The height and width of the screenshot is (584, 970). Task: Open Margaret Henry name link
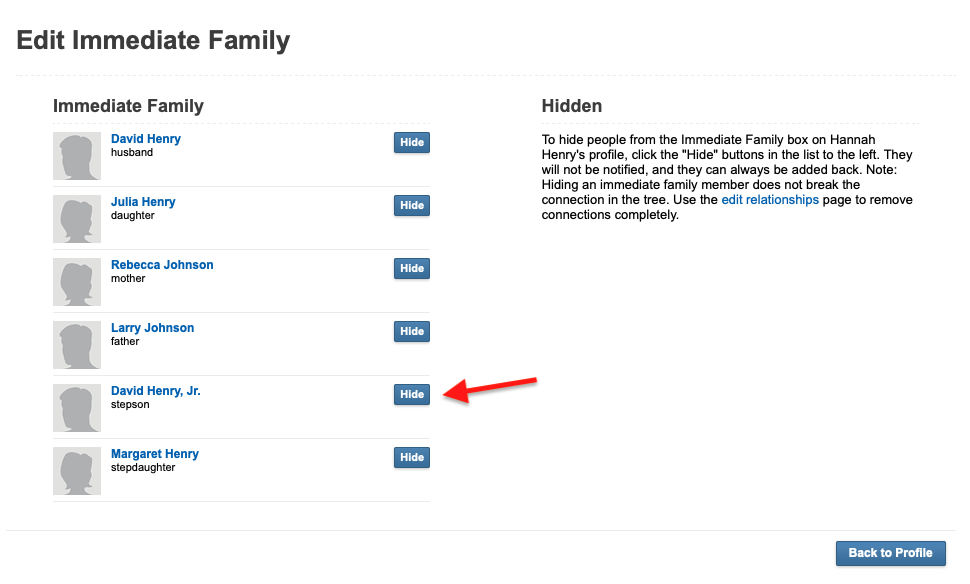[x=155, y=454]
